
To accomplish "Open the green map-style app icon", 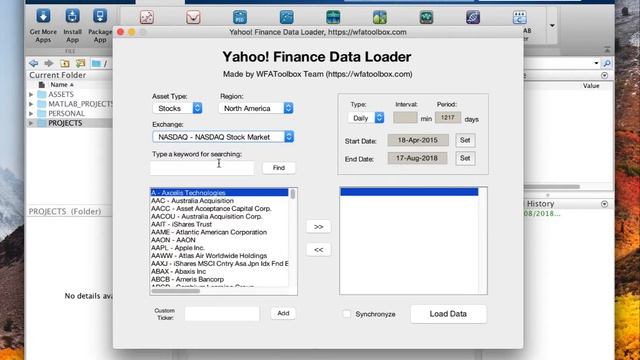I will point(380,17).
